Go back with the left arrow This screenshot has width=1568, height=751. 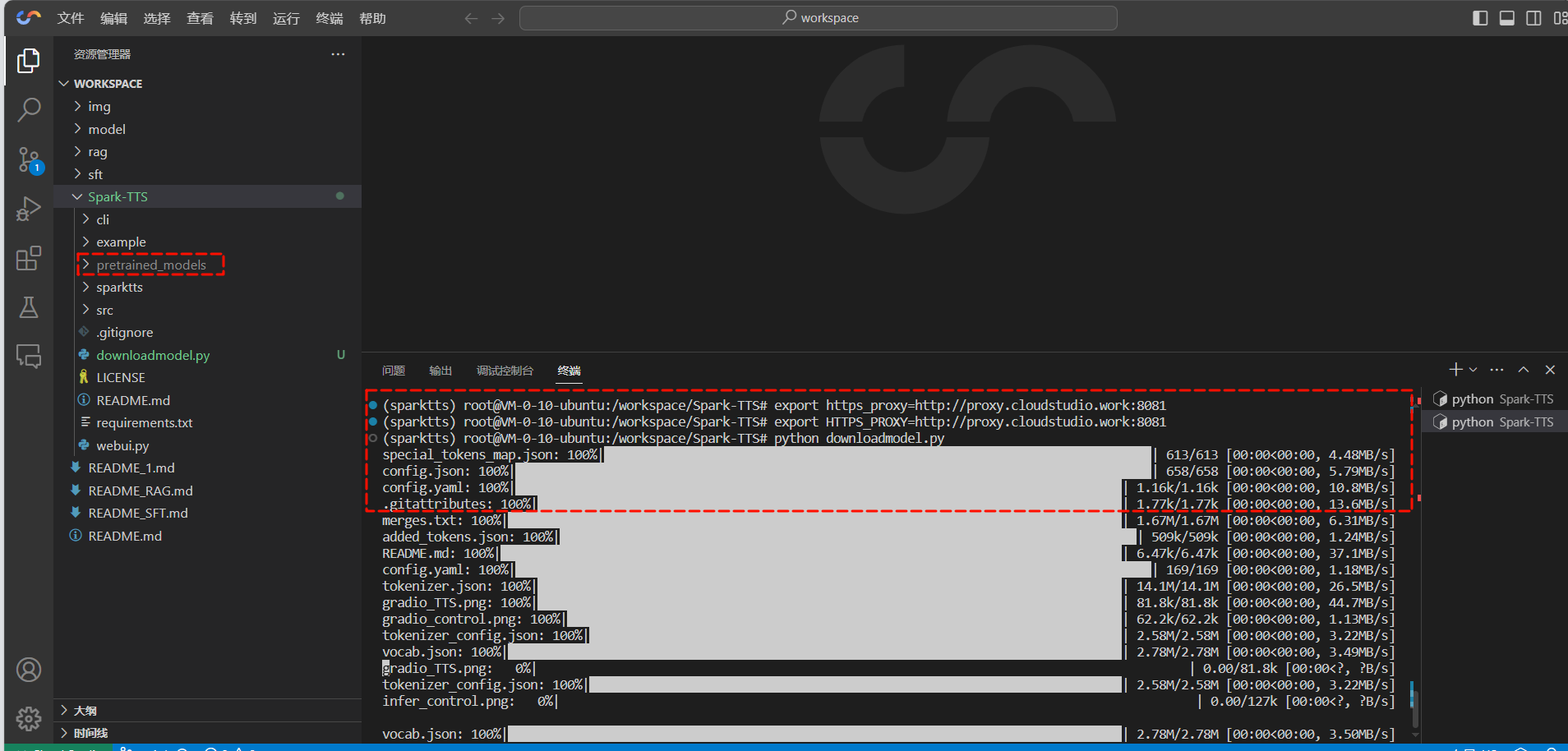(x=471, y=18)
